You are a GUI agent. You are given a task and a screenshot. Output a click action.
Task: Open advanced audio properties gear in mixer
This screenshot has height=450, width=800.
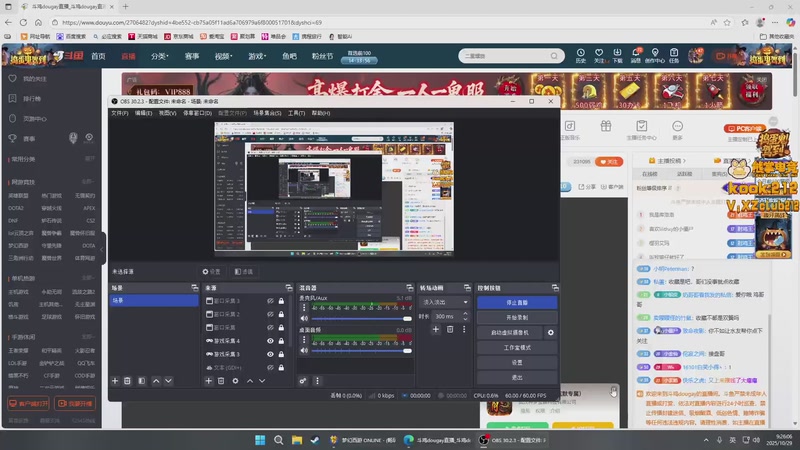click(x=303, y=381)
